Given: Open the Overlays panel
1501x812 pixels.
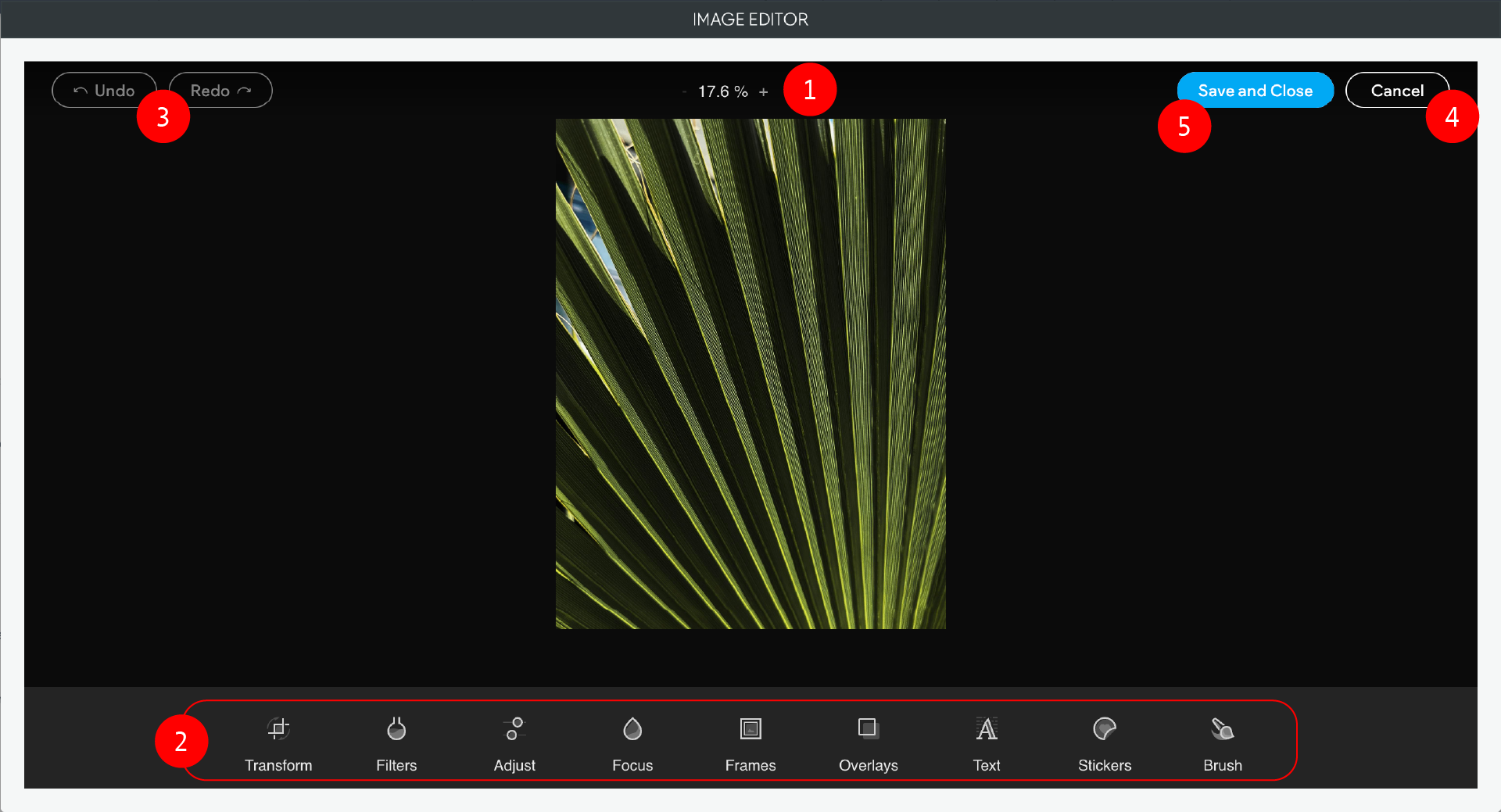Looking at the screenshot, I should (868, 741).
